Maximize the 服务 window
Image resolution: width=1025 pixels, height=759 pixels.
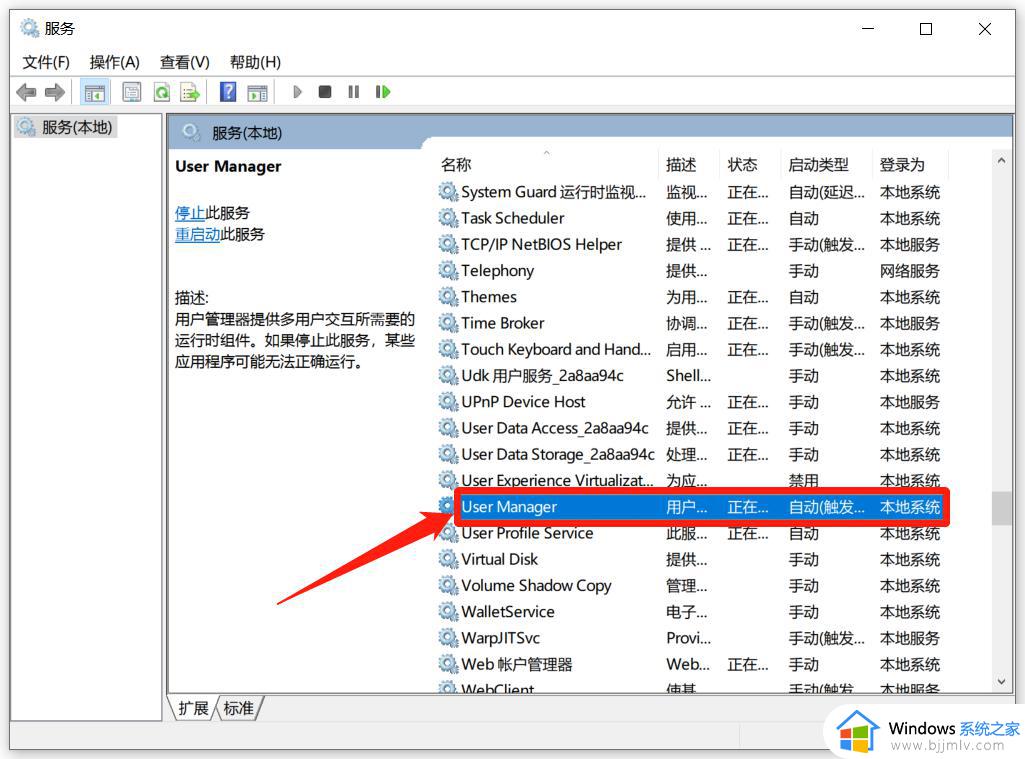pyautogui.click(x=926, y=29)
